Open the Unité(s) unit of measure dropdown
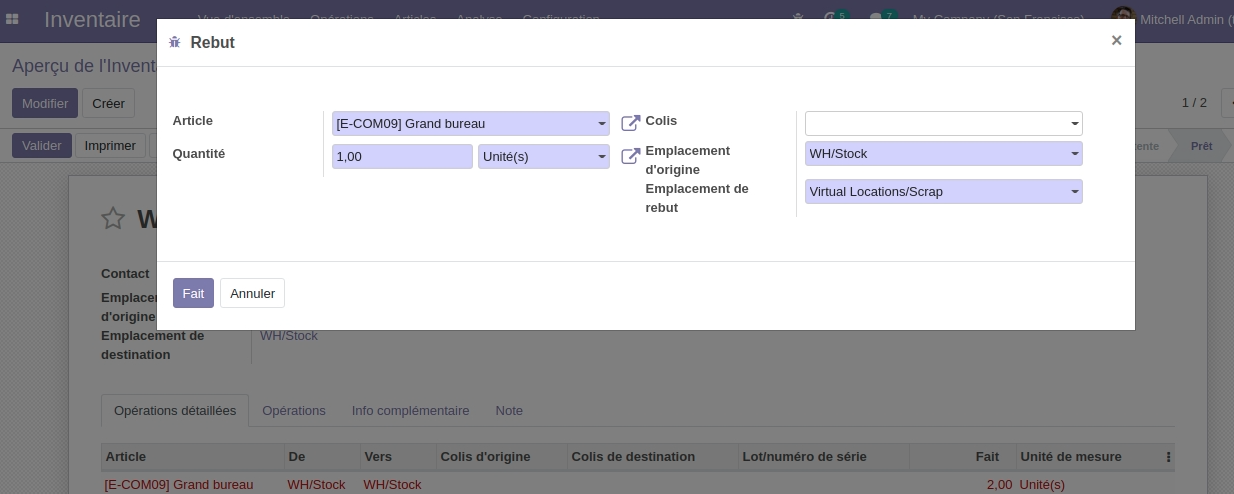 (601, 157)
